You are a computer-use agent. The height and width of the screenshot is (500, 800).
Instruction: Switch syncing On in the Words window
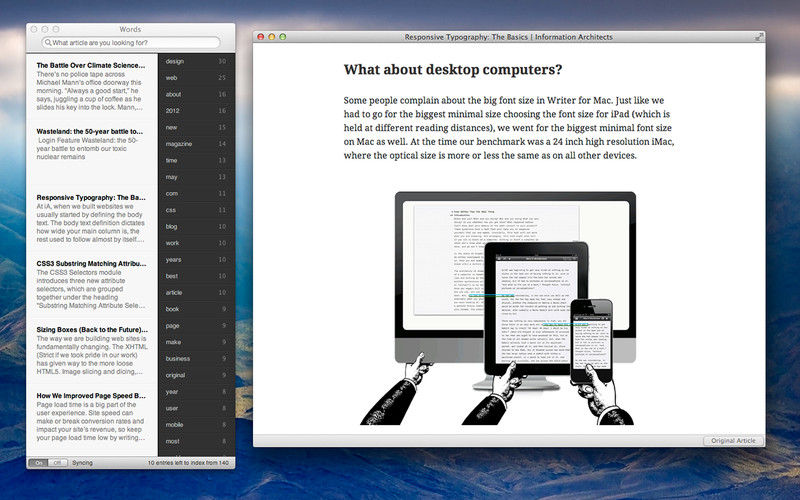[x=38, y=463]
